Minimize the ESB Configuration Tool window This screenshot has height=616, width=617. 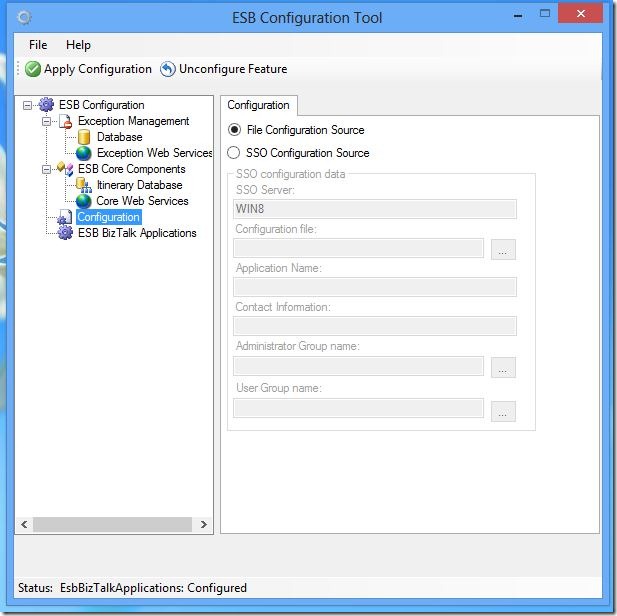pyautogui.click(x=518, y=16)
